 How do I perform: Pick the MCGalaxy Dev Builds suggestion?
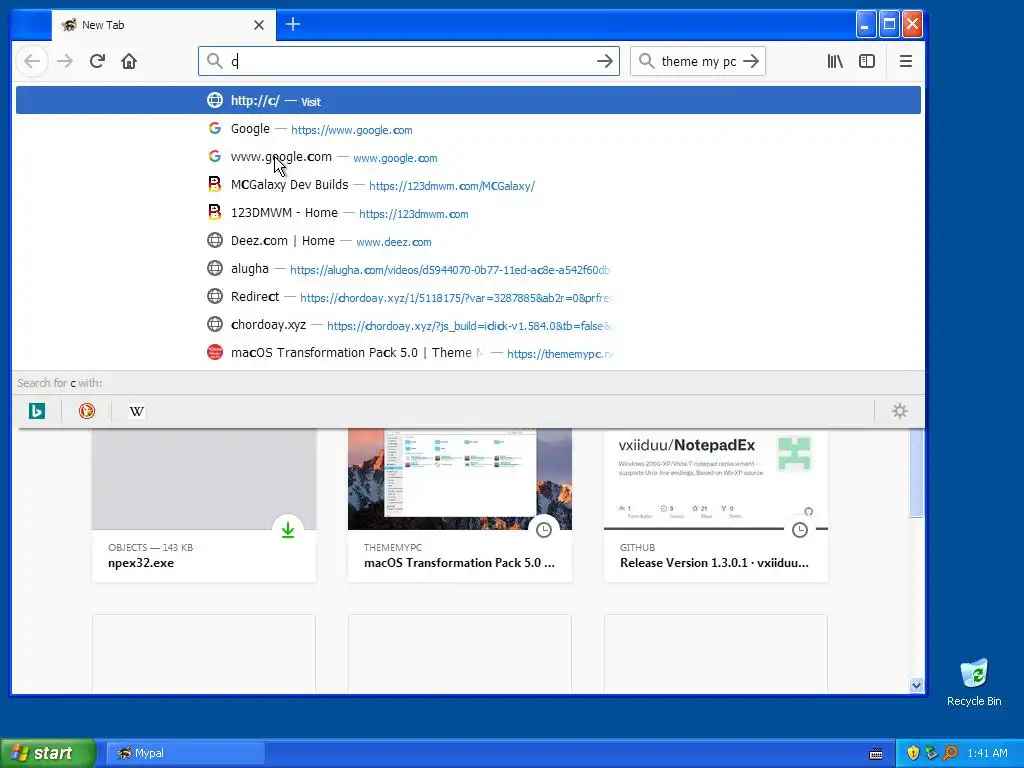coord(468,185)
